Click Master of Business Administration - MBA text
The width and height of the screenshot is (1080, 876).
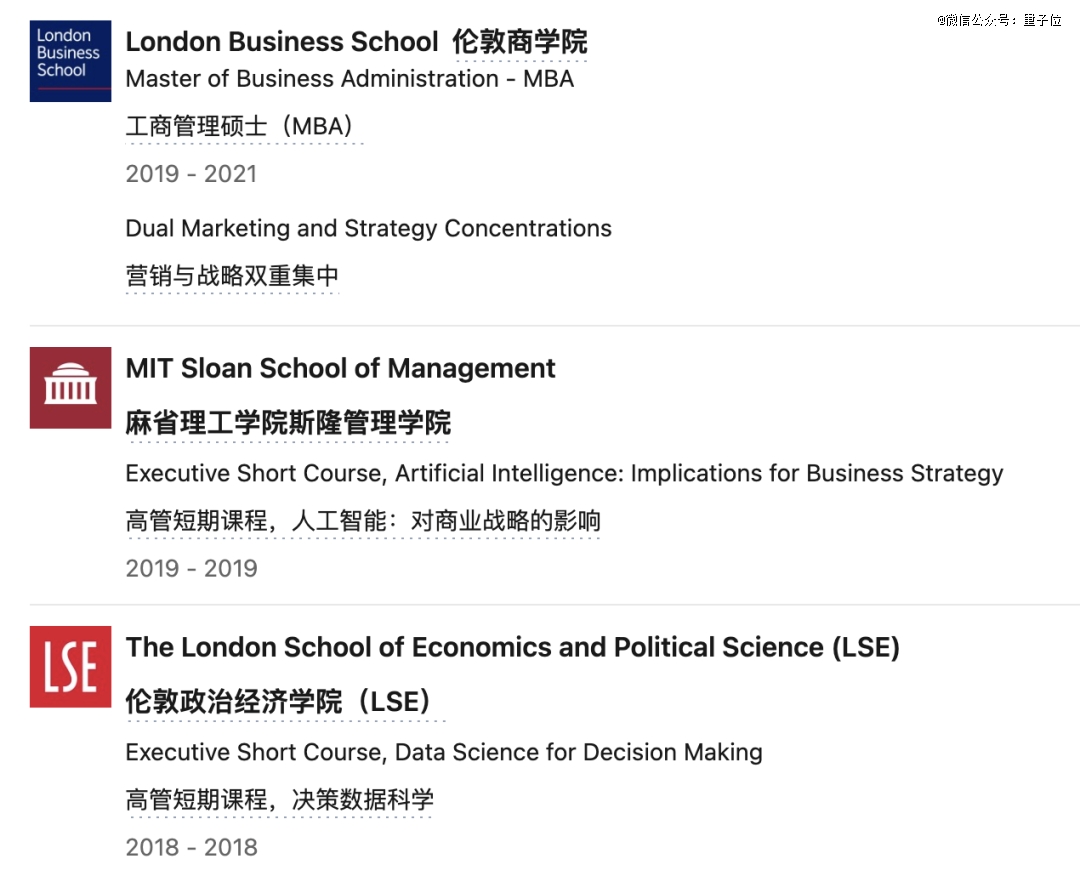pos(350,79)
